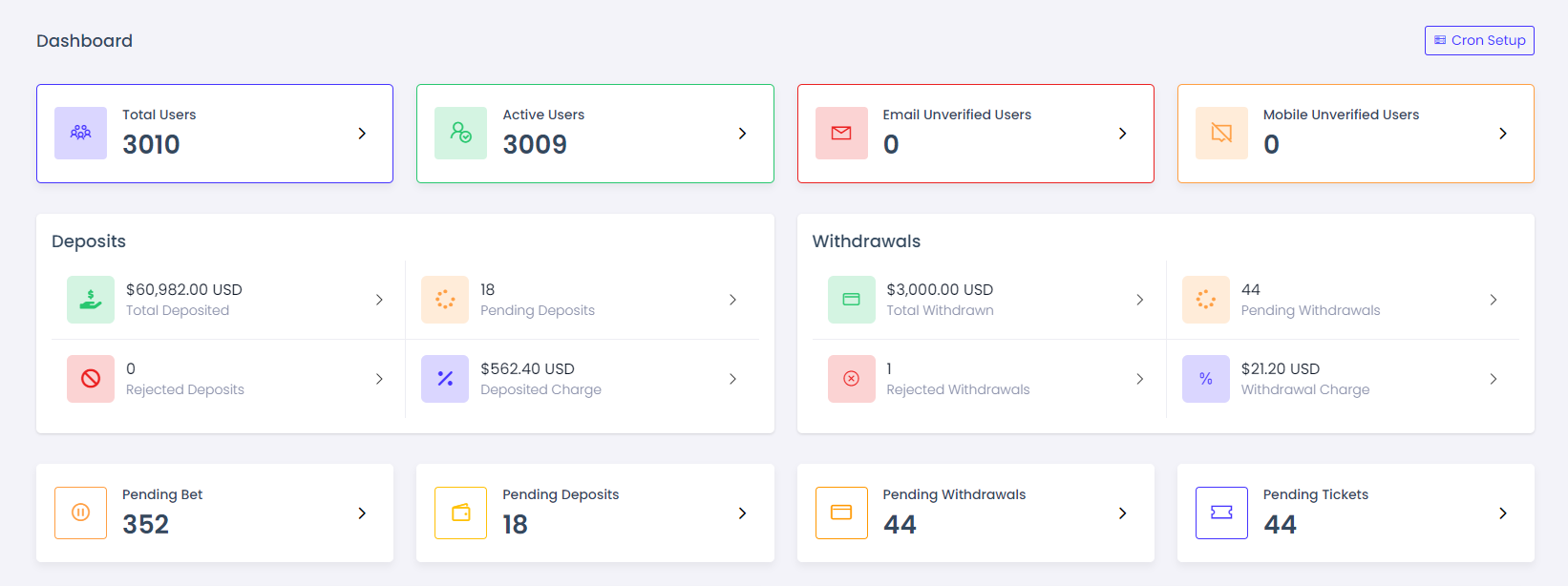Screen dimensions: 1568x586
Task: Open Total Users via its chevron arrow
Action: tap(362, 134)
